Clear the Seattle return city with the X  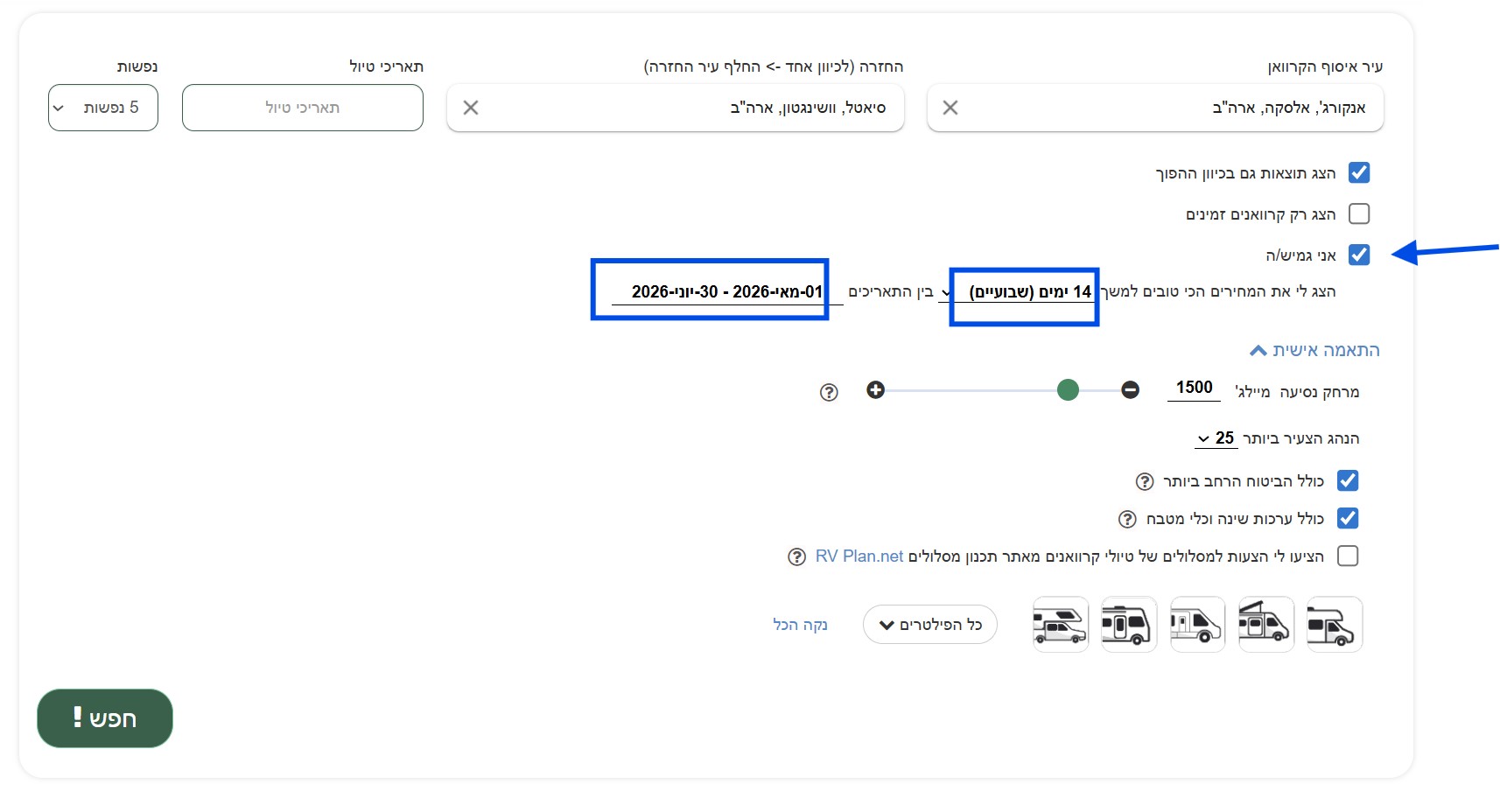tap(471, 108)
